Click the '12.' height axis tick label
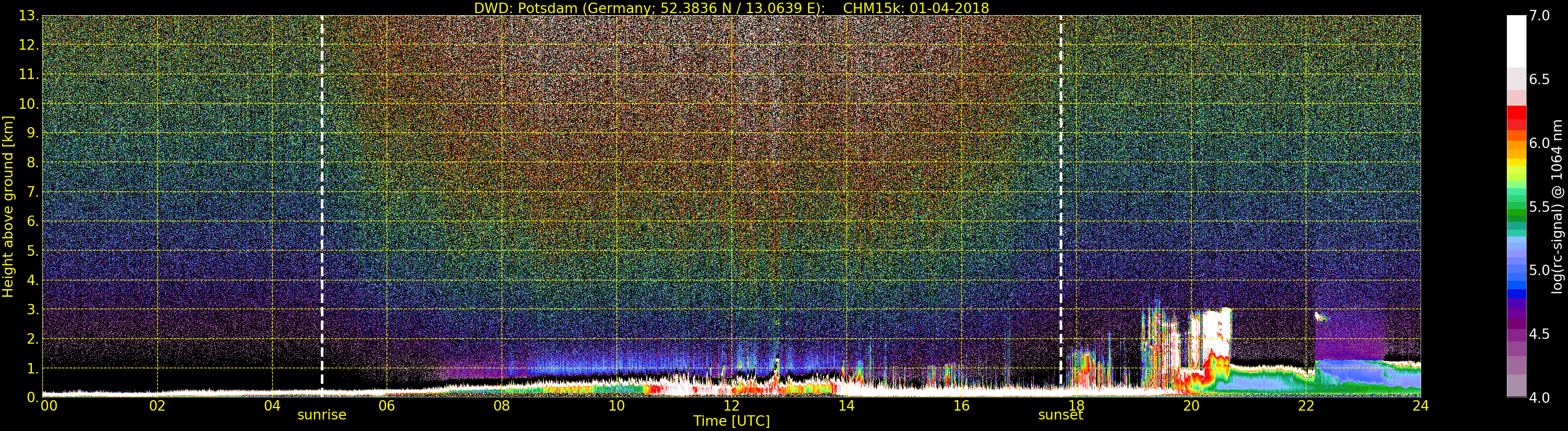 (x=29, y=45)
